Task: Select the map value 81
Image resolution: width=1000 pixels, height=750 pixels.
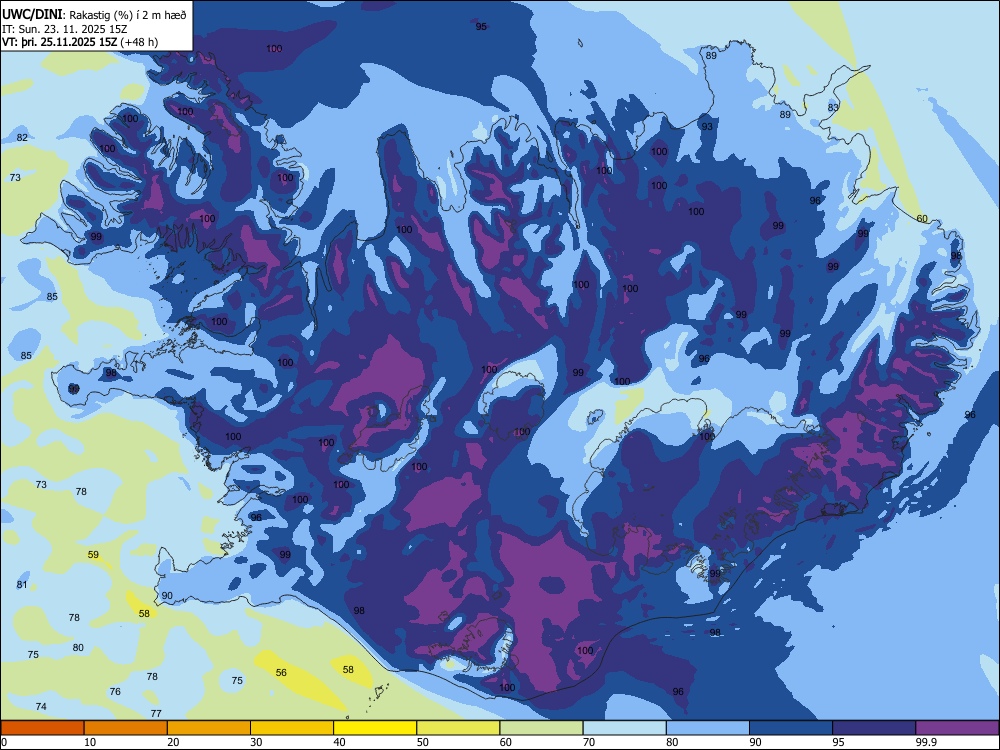Action: [22, 584]
